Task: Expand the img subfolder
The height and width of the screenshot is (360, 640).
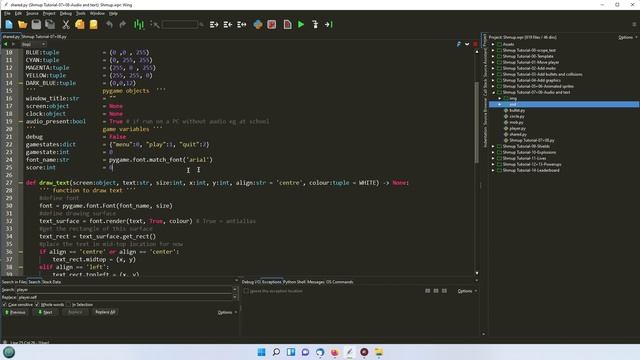Action: pos(500,98)
